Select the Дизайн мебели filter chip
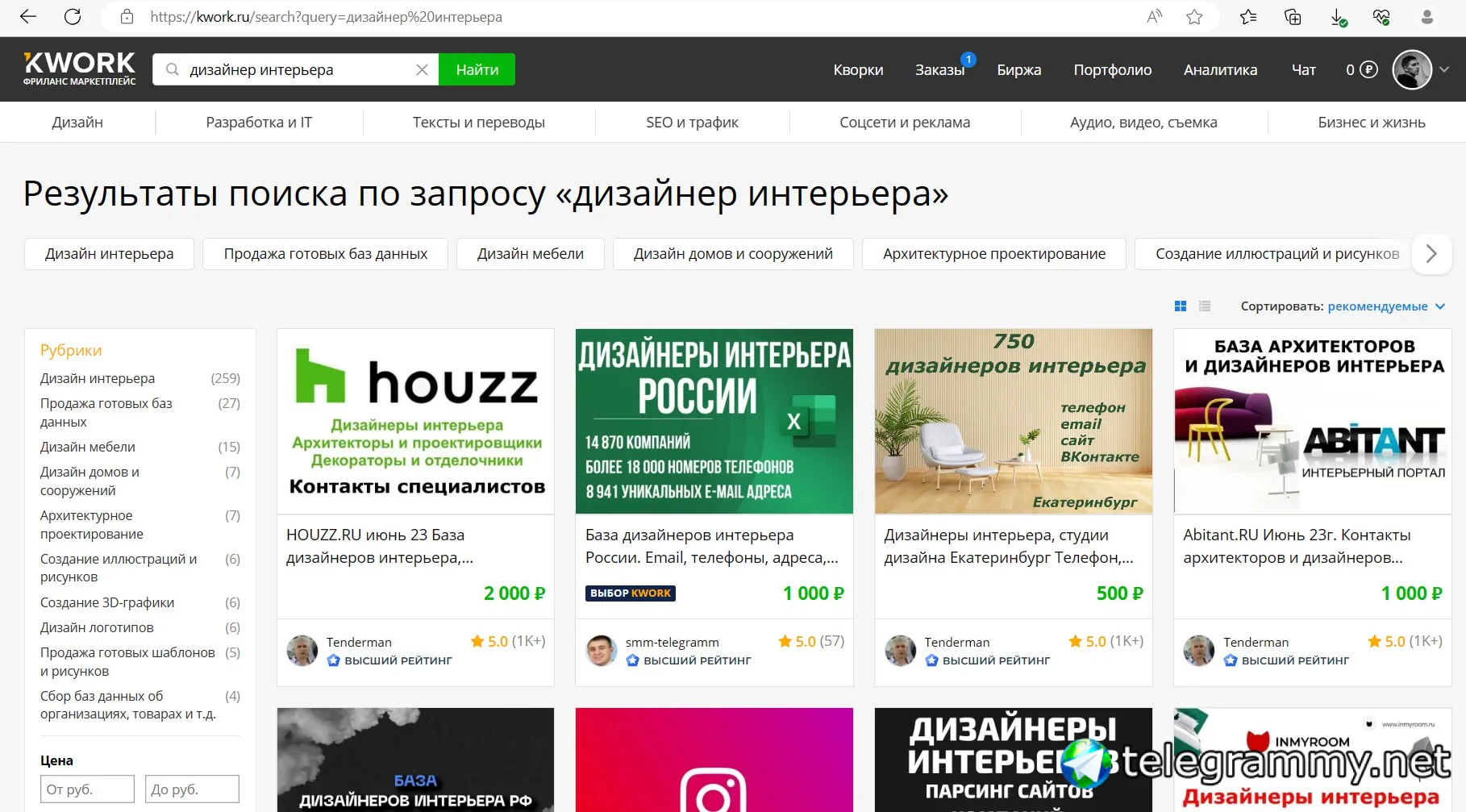This screenshot has height=812, width=1466. click(530, 254)
